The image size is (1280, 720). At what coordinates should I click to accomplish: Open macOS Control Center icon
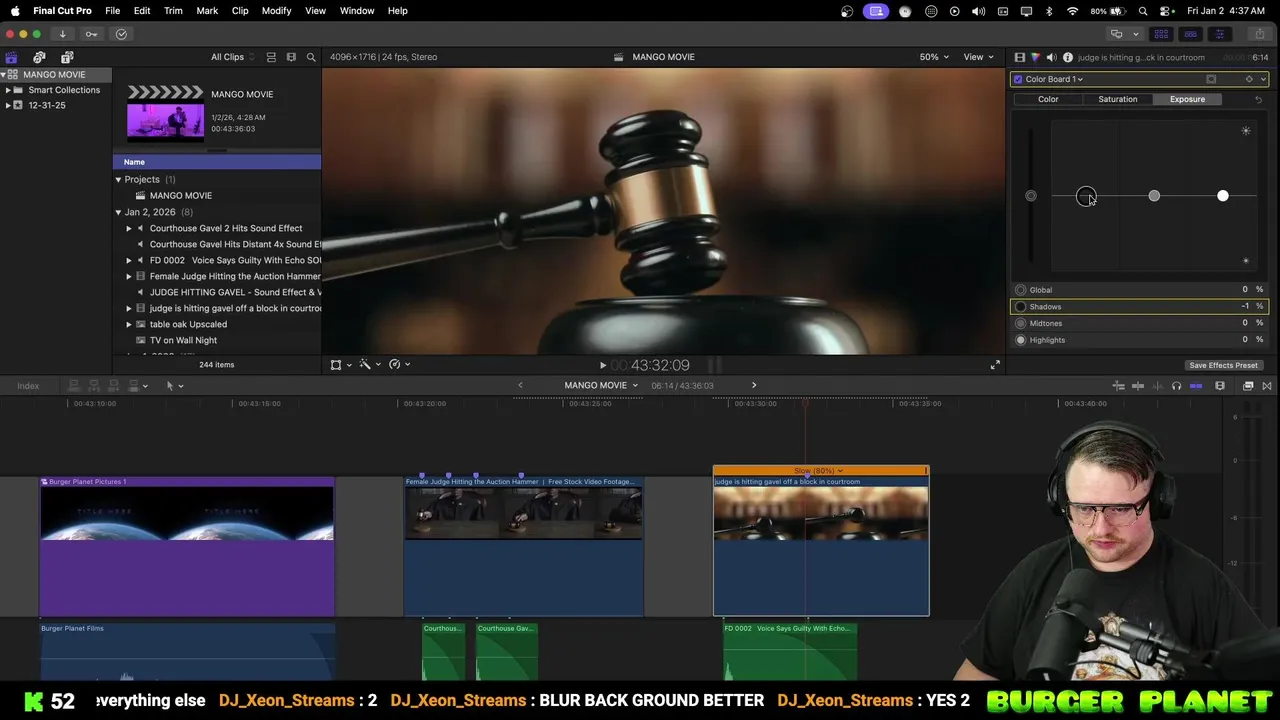tap(1165, 11)
